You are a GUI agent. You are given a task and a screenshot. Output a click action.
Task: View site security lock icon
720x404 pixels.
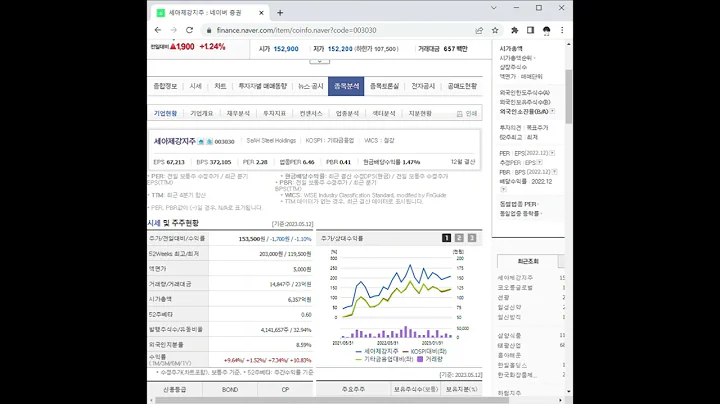209,30
